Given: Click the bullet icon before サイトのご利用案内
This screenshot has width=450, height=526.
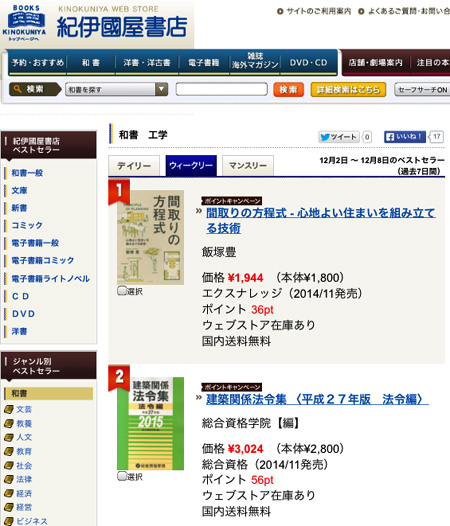Looking at the screenshot, I should point(280,12).
